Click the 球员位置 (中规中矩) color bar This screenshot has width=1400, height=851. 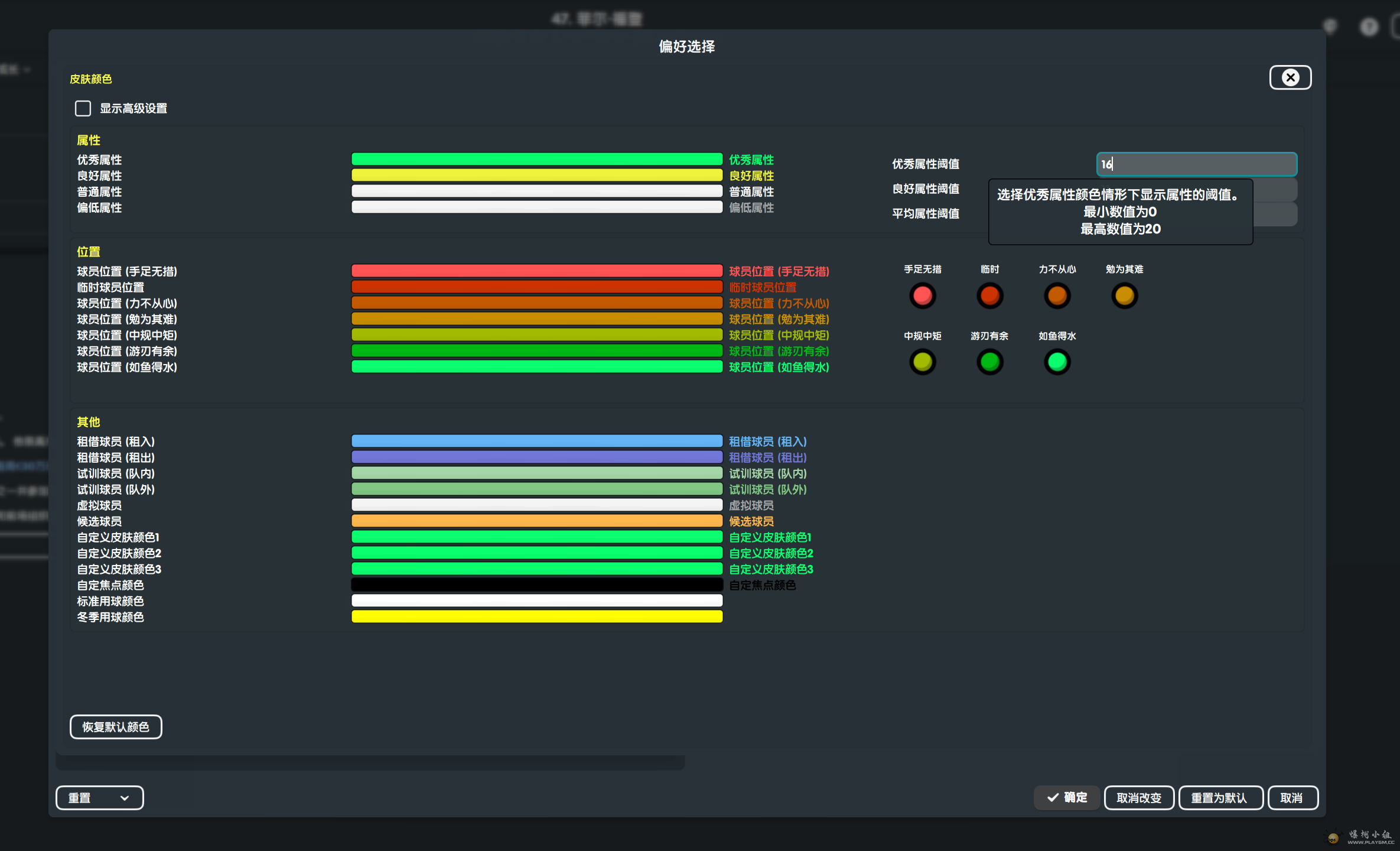click(x=537, y=334)
